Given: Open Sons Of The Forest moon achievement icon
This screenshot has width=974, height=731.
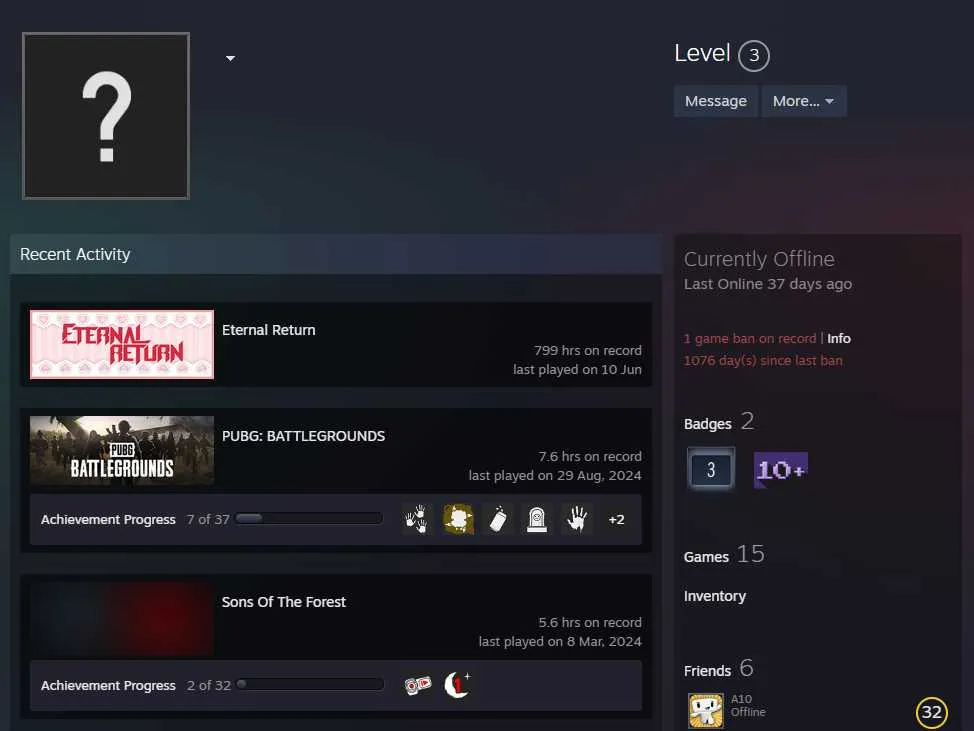Looking at the screenshot, I should pyautogui.click(x=457, y=685).
